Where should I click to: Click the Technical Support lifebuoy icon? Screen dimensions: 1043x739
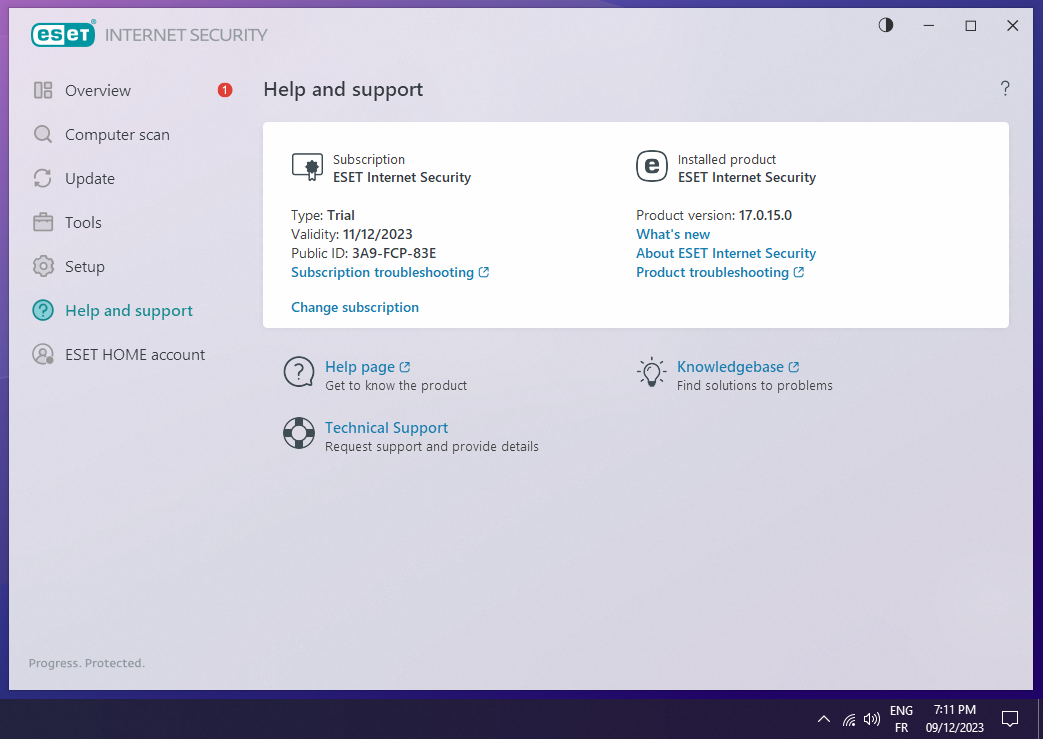[x=299, y=433]
